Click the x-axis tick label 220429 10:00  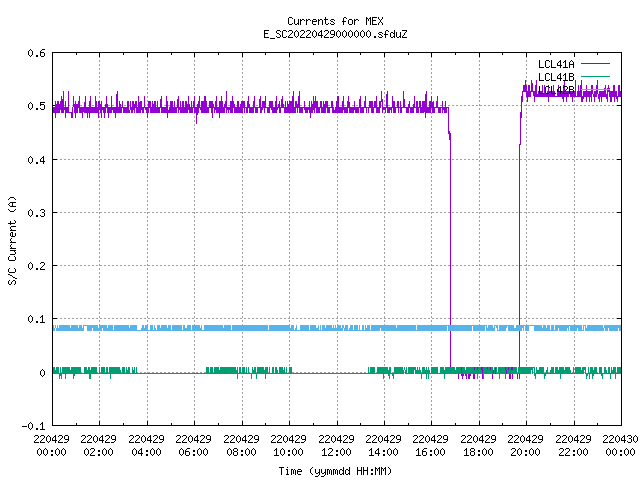[x=288, y=446]
